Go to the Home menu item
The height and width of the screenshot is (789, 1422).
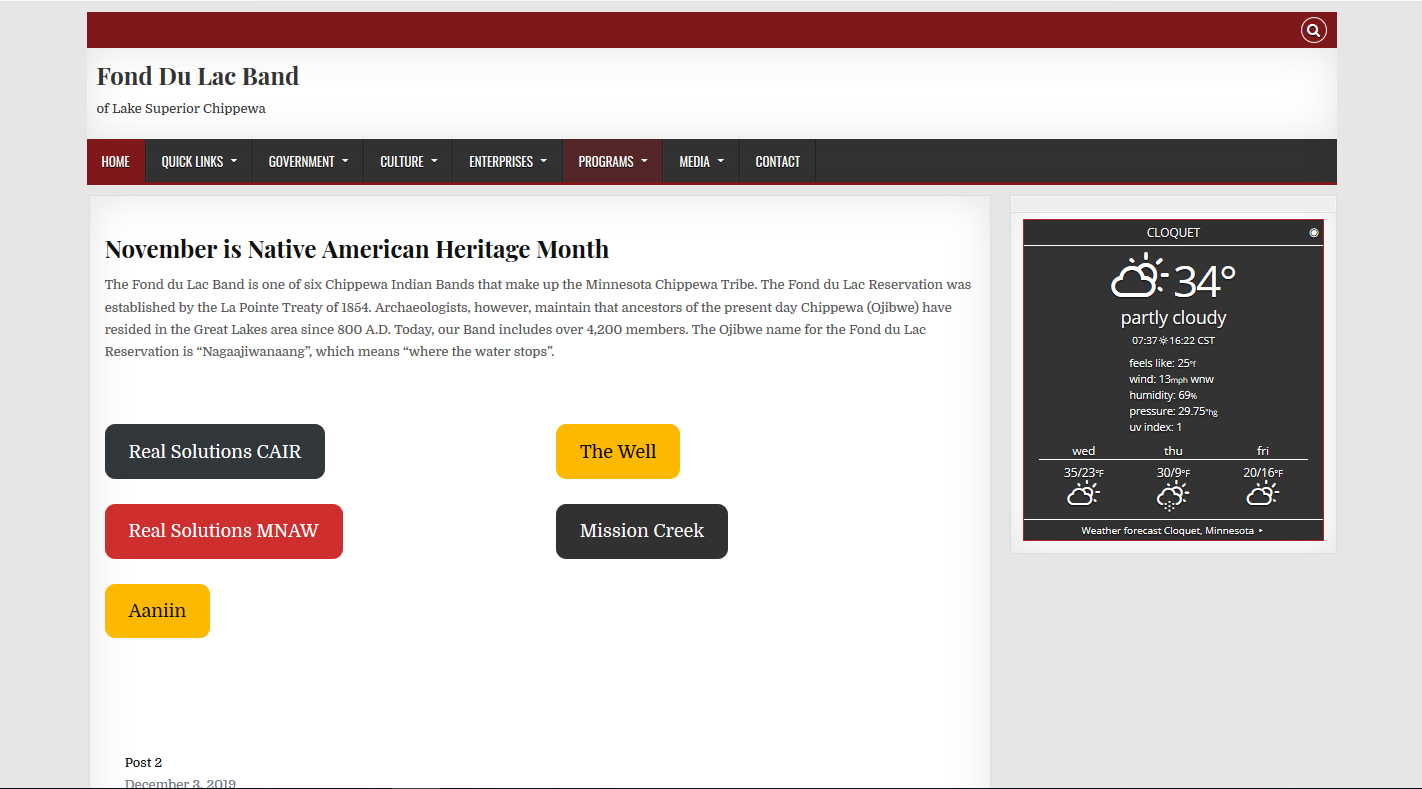116,162
